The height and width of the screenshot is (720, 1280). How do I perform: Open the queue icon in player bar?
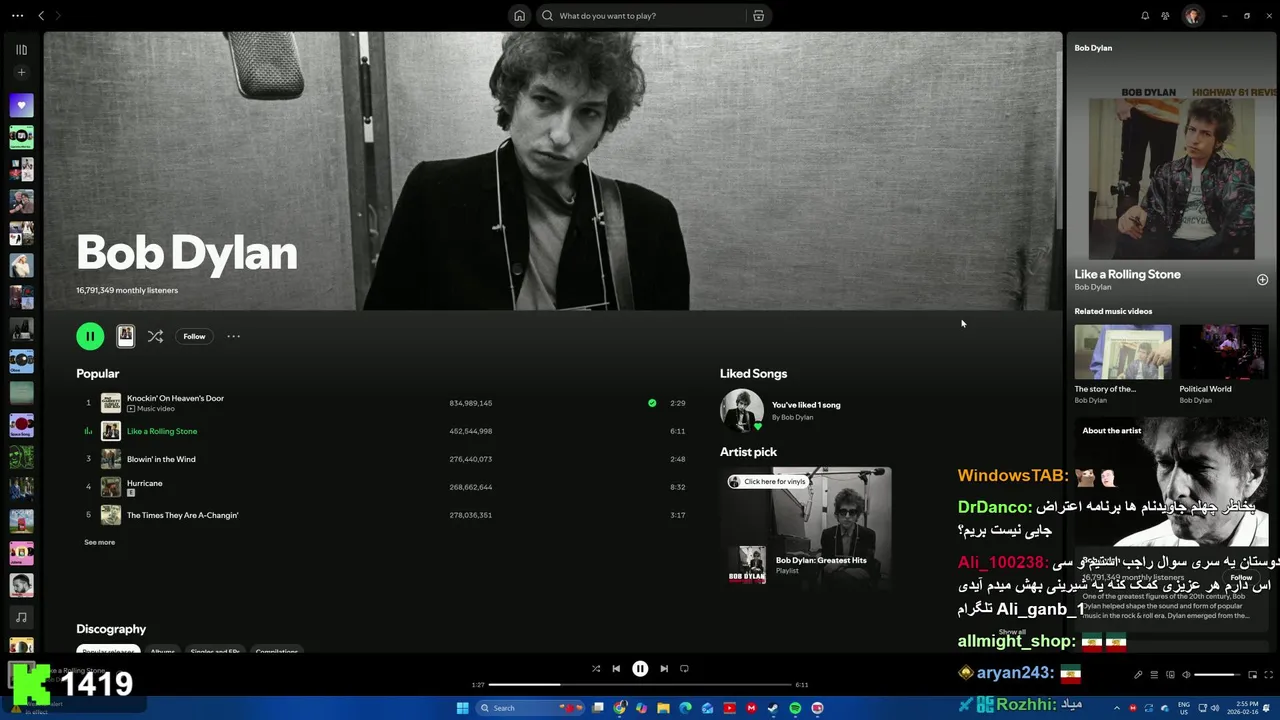[x=1154, y=675]
